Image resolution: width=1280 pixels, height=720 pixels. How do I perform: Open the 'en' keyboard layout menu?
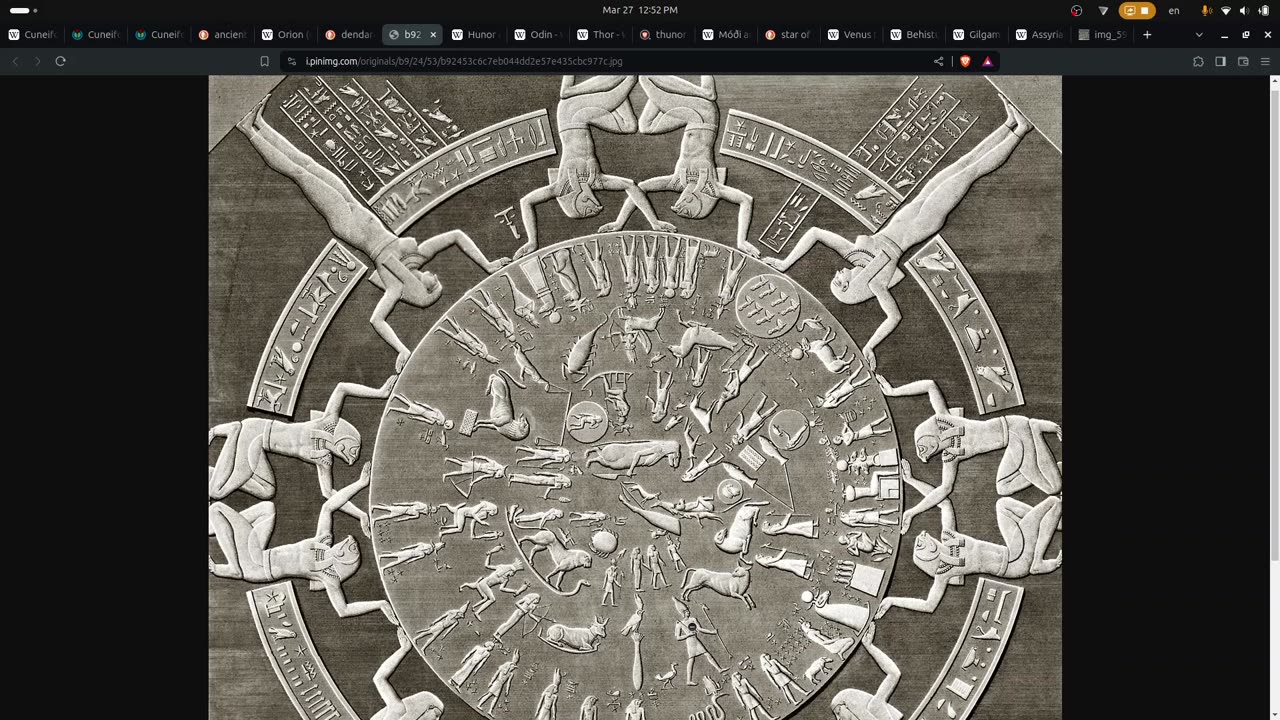tap(1174, 10)
